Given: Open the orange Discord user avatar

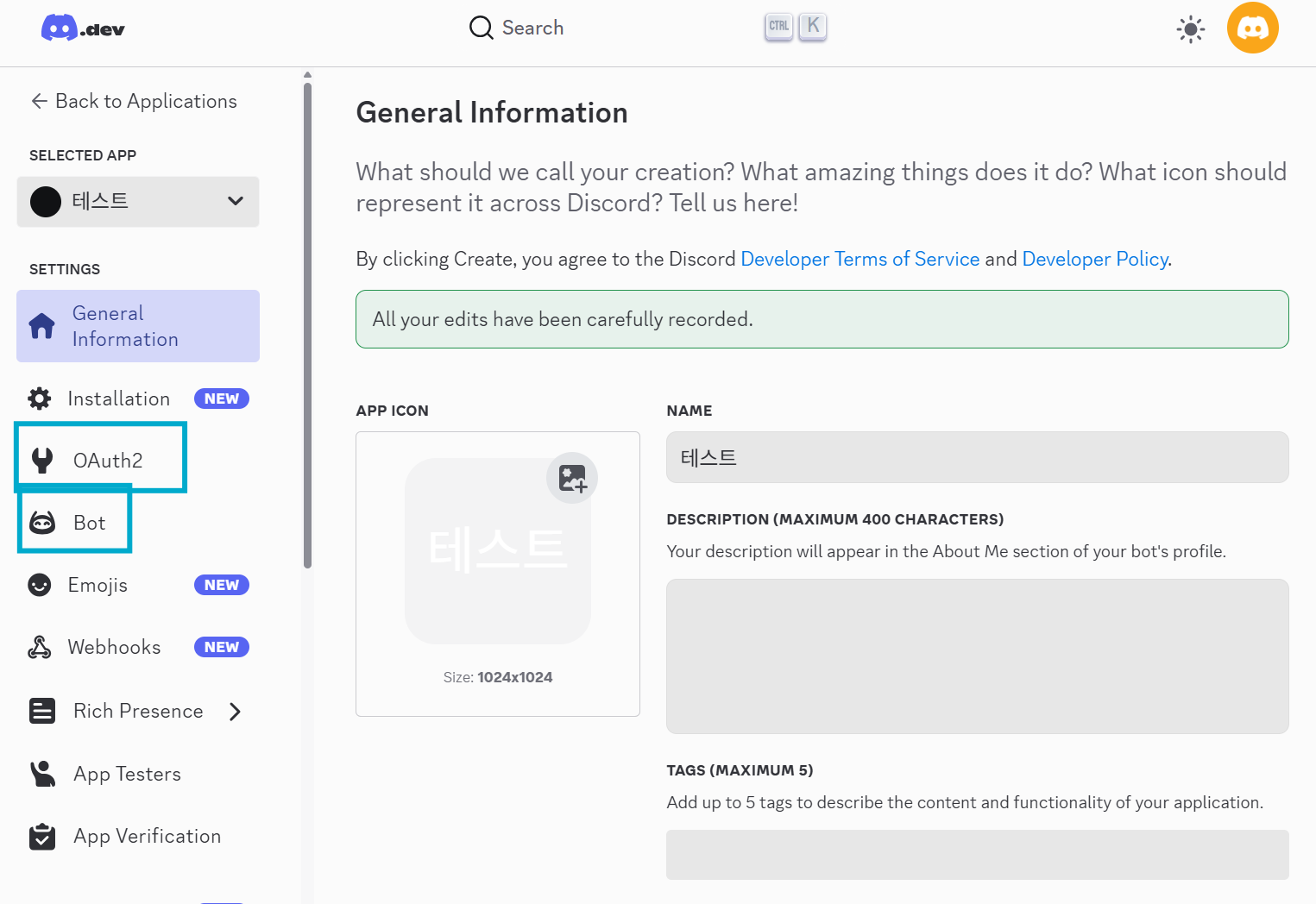Looking at the screenshot, I should pos(1252,28).
